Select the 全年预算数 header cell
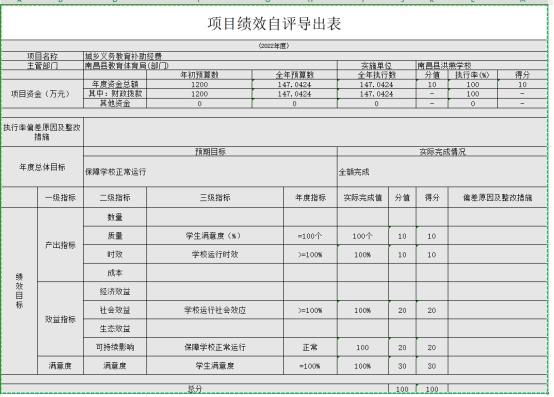The width and height of the screenshot is (554, 397). tap(295, 75)
